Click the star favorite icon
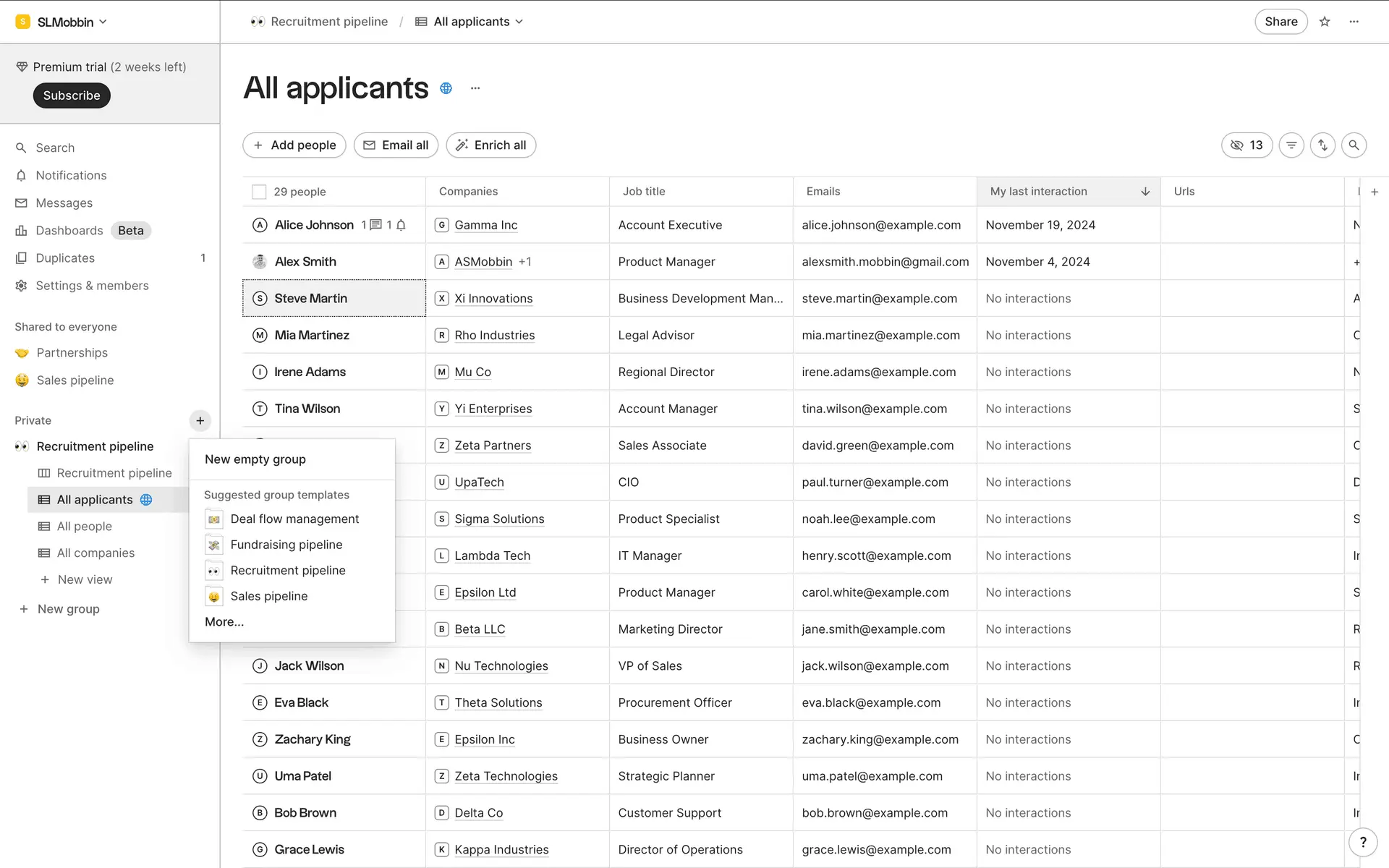1389x868 pixels. tap(1325, 22)
